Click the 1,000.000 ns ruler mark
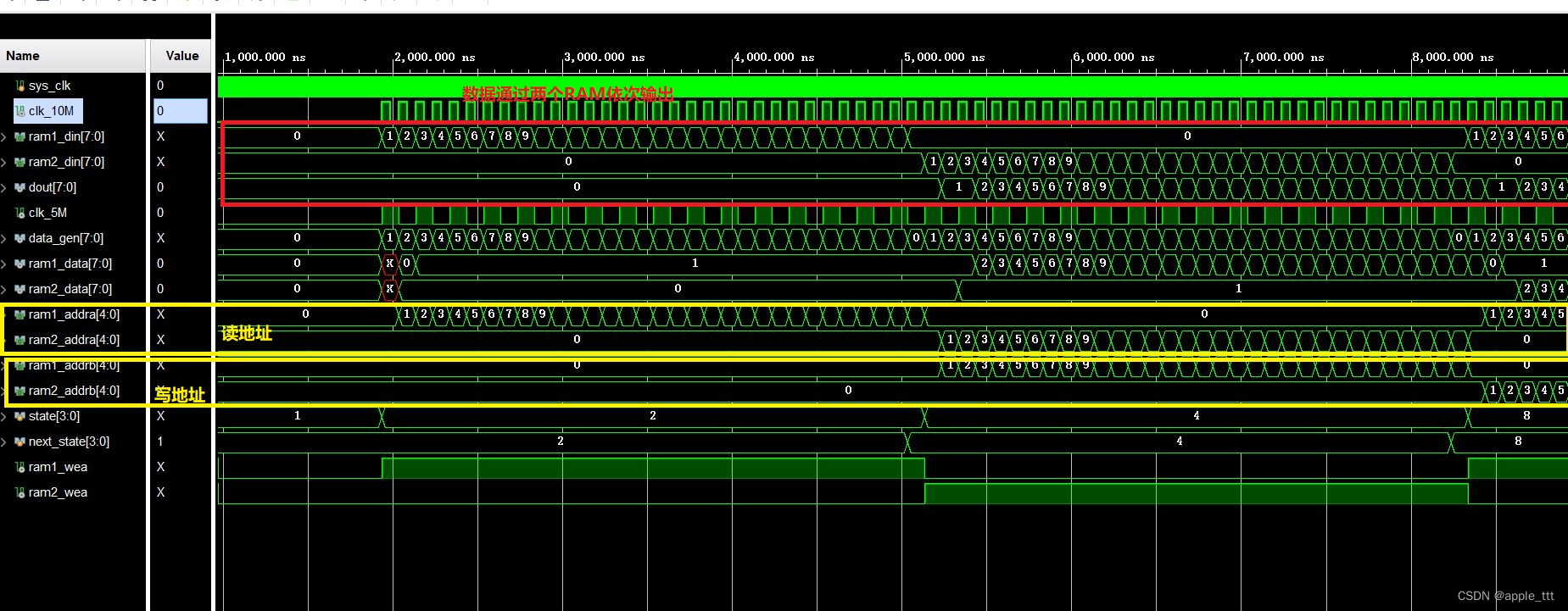 [265, 58]
